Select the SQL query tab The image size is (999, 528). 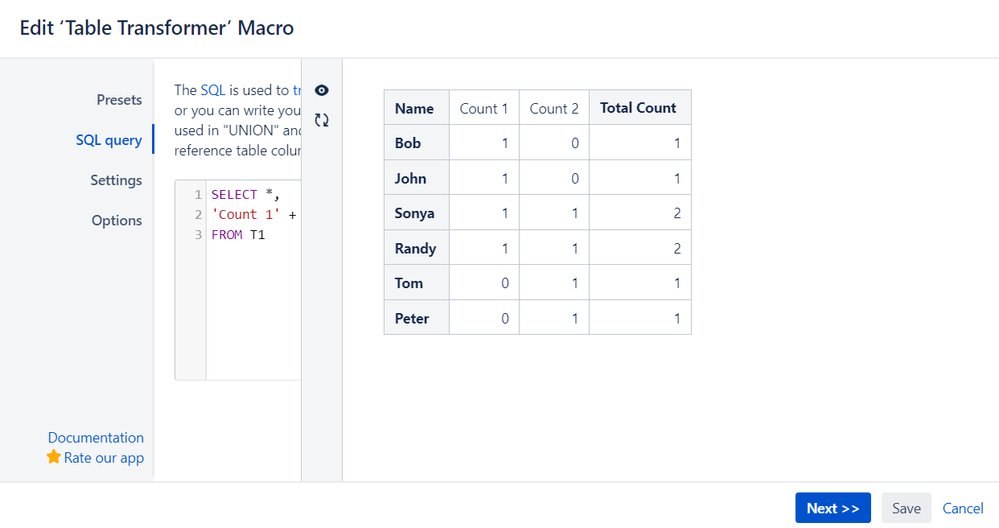[109, 140]
